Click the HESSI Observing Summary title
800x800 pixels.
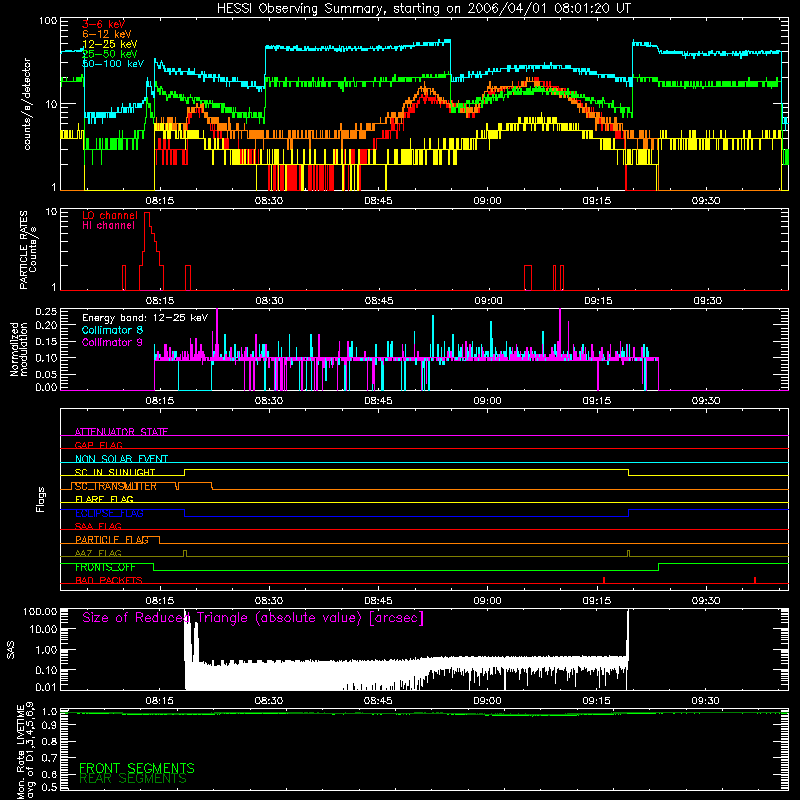tap(423, 8)
